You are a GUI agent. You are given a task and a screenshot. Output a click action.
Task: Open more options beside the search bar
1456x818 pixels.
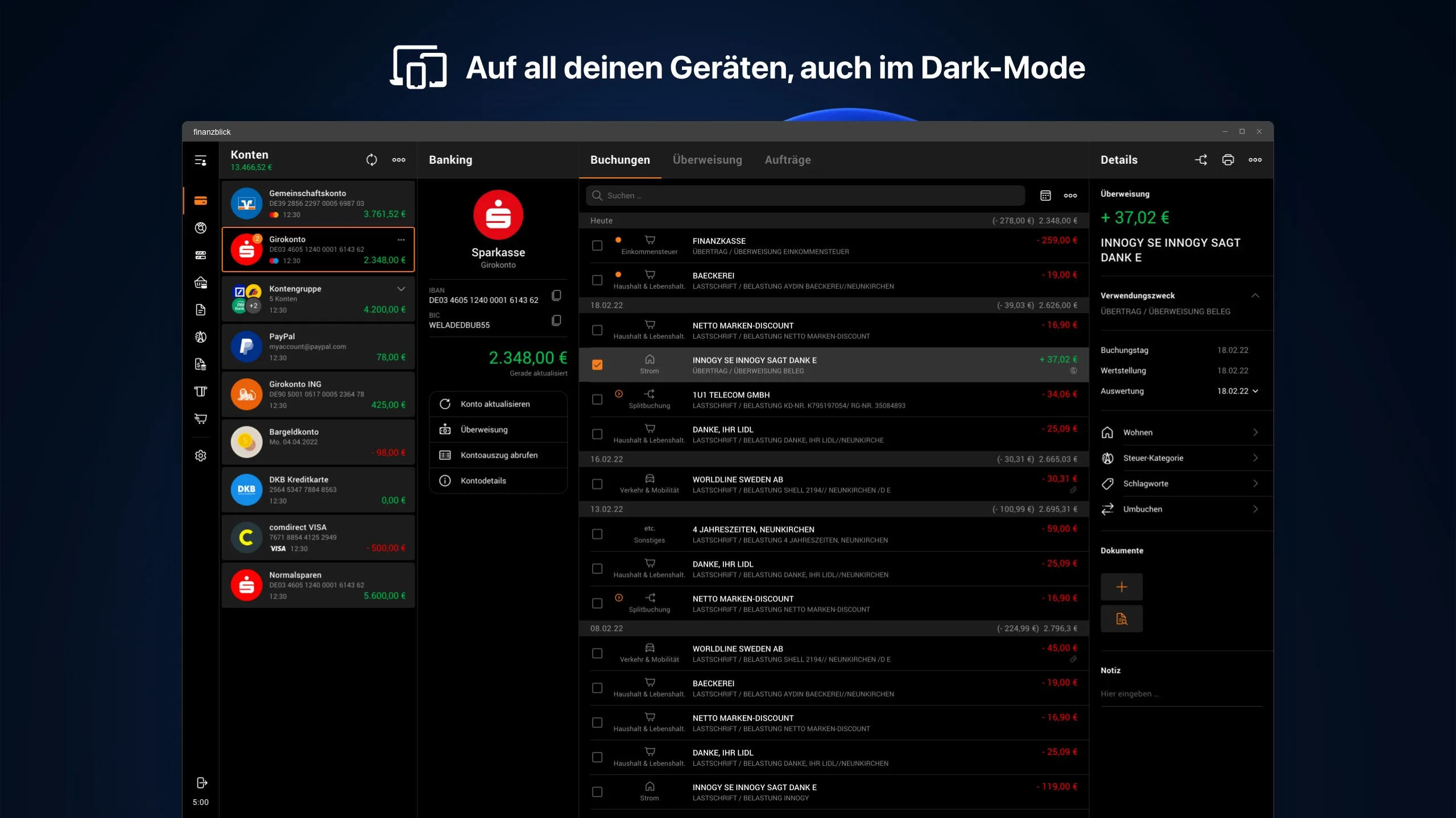click(x=1070, y=196)
